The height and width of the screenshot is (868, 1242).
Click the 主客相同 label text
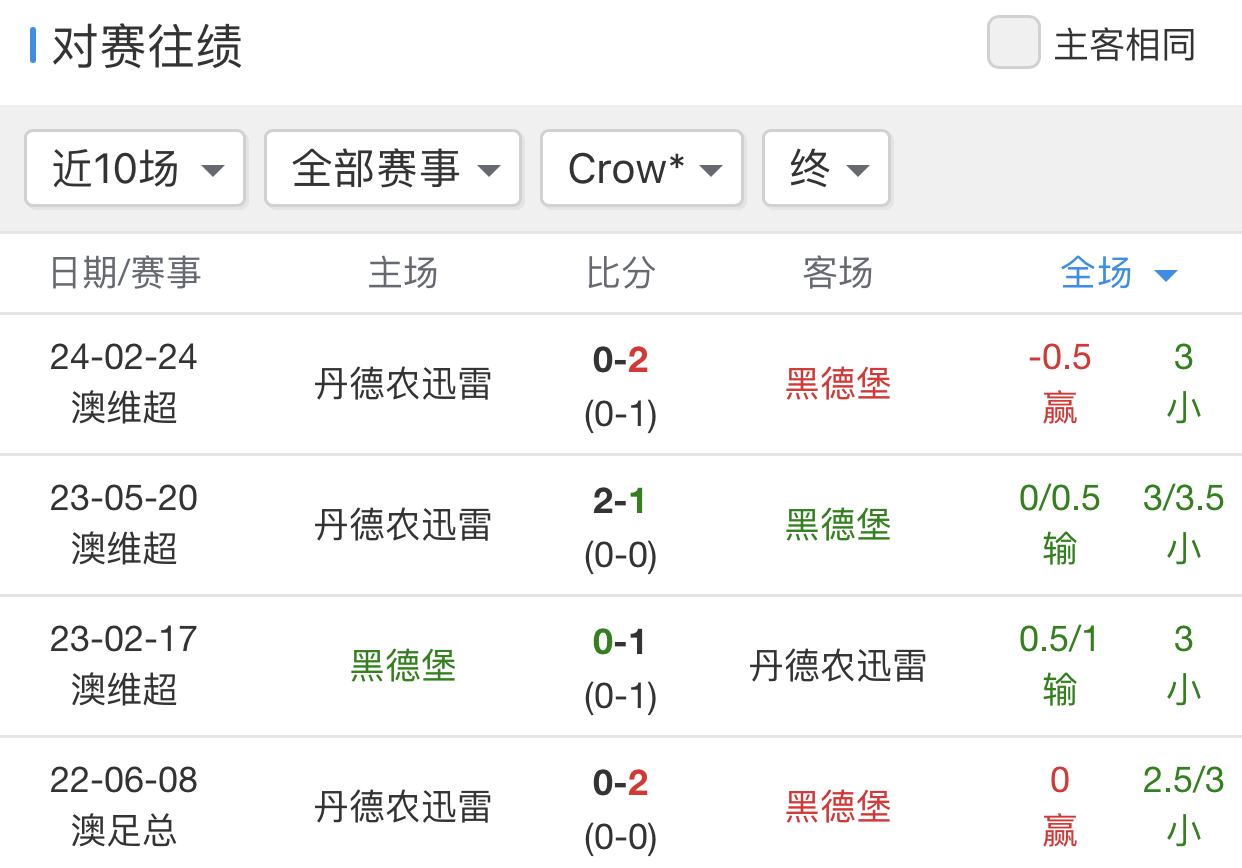[x=1125, y=45]
